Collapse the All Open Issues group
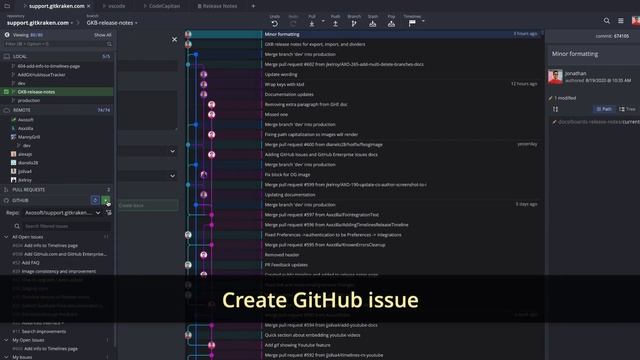This screenshot has width=640, height=360. (x=6, y=237)
